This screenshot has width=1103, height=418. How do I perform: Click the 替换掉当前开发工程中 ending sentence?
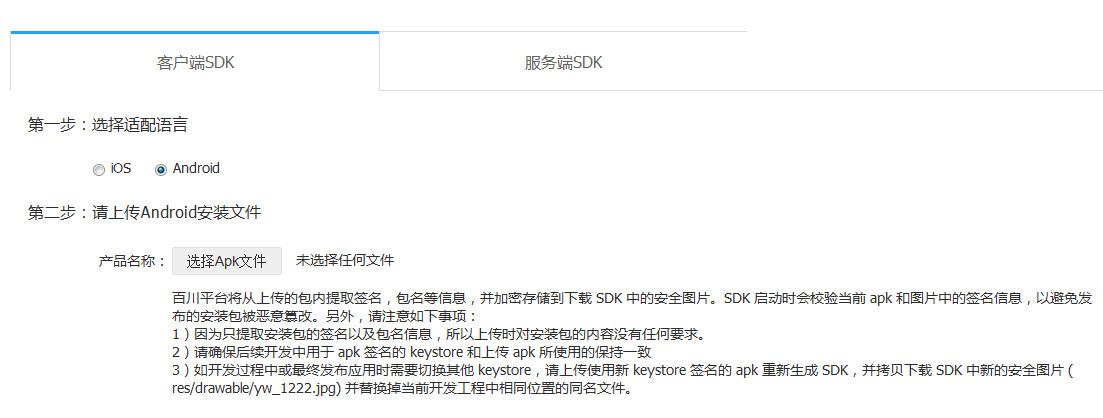coord(488,389)
